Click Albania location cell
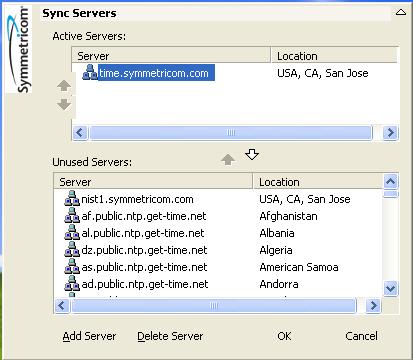413x360 pixels. pyautogui.click(x=277, y=233)
